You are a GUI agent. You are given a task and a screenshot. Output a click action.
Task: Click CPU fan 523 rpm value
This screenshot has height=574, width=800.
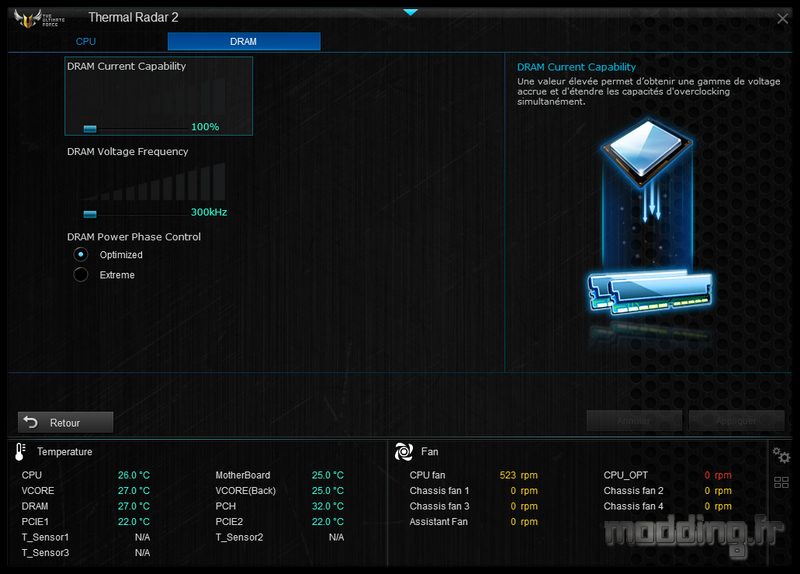(x=518, y=475)
